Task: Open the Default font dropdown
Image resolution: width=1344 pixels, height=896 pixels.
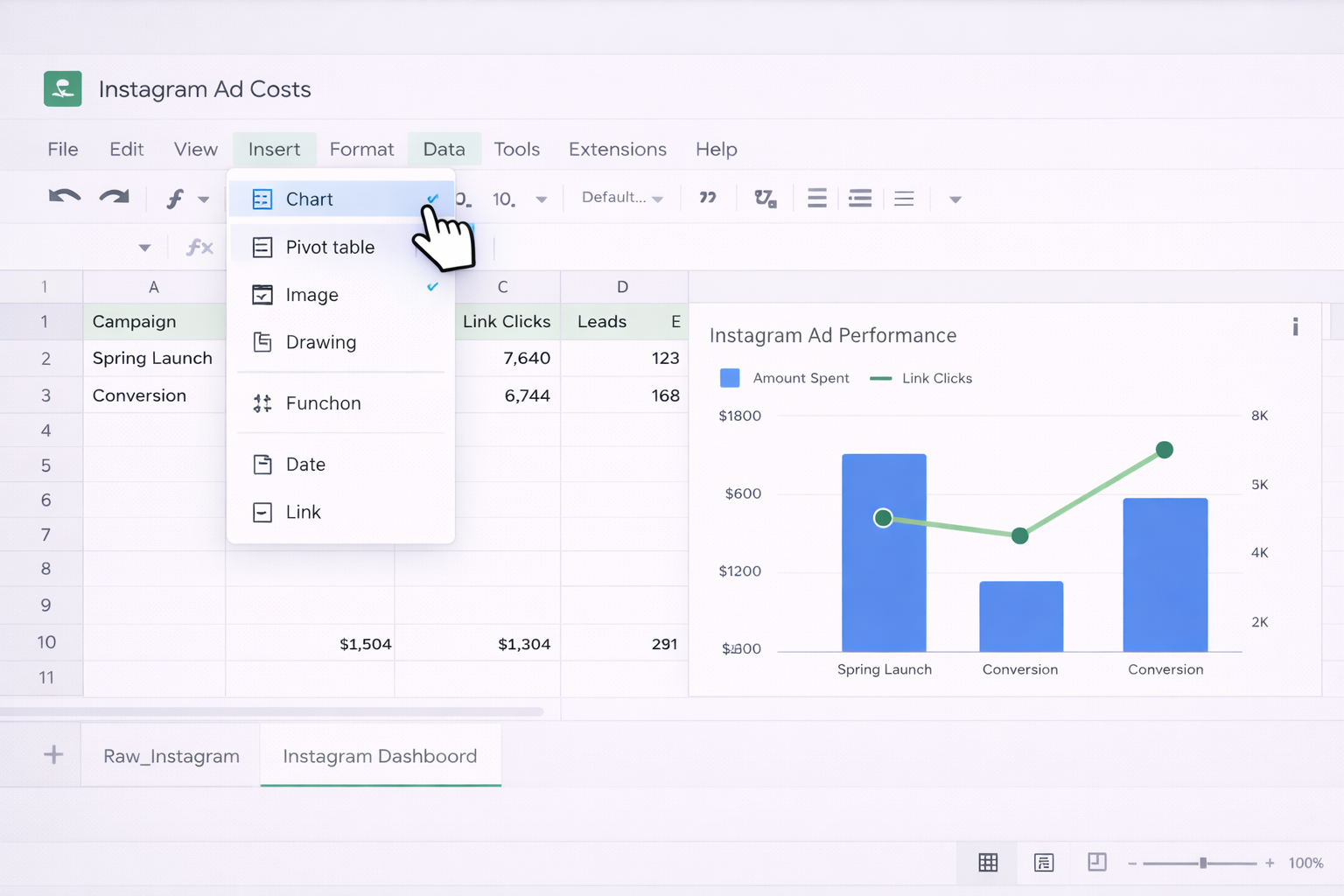Action: point(622,198)
